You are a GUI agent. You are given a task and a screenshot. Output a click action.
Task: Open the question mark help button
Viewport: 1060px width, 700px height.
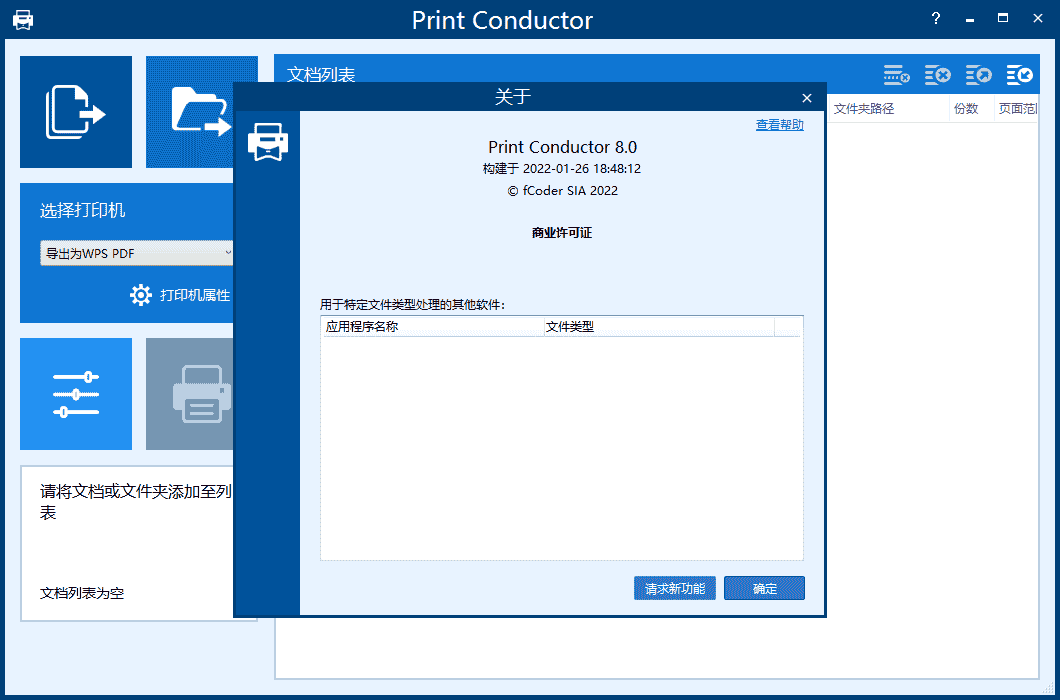(936, 19)
